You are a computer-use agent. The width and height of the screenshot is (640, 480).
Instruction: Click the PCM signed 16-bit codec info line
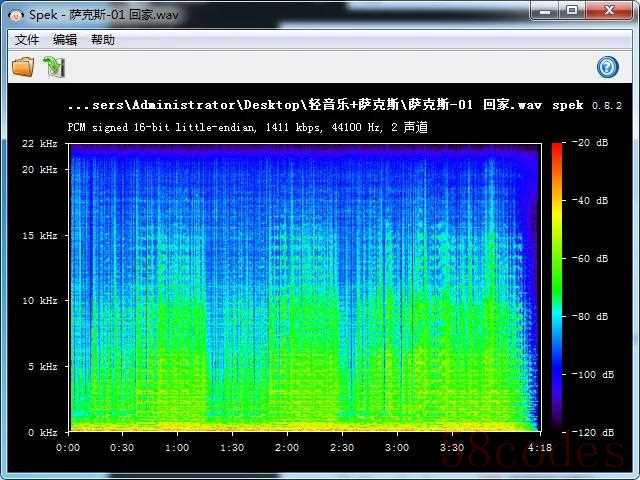pyautogui.click(x=247, y=128)
